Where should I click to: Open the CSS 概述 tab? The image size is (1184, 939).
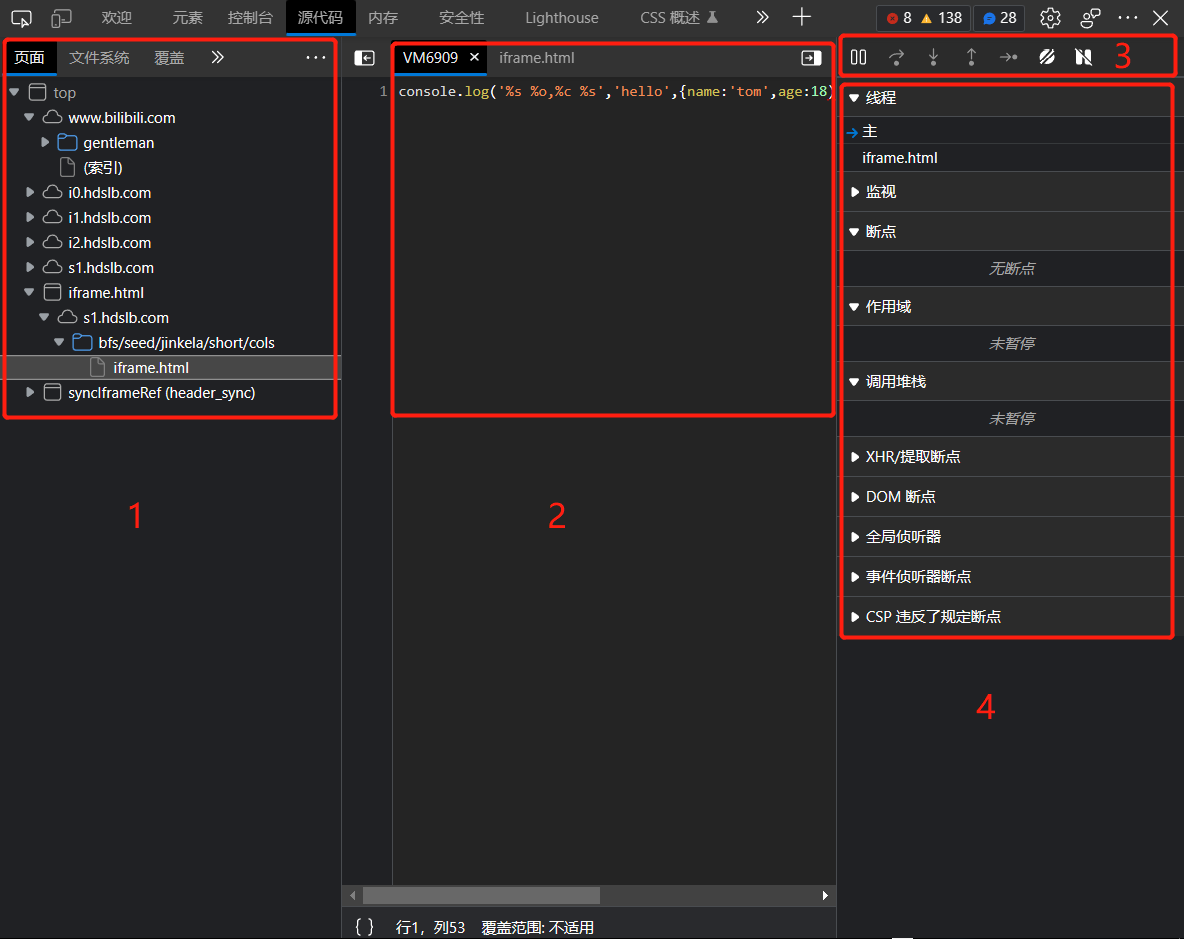(679, 17)
